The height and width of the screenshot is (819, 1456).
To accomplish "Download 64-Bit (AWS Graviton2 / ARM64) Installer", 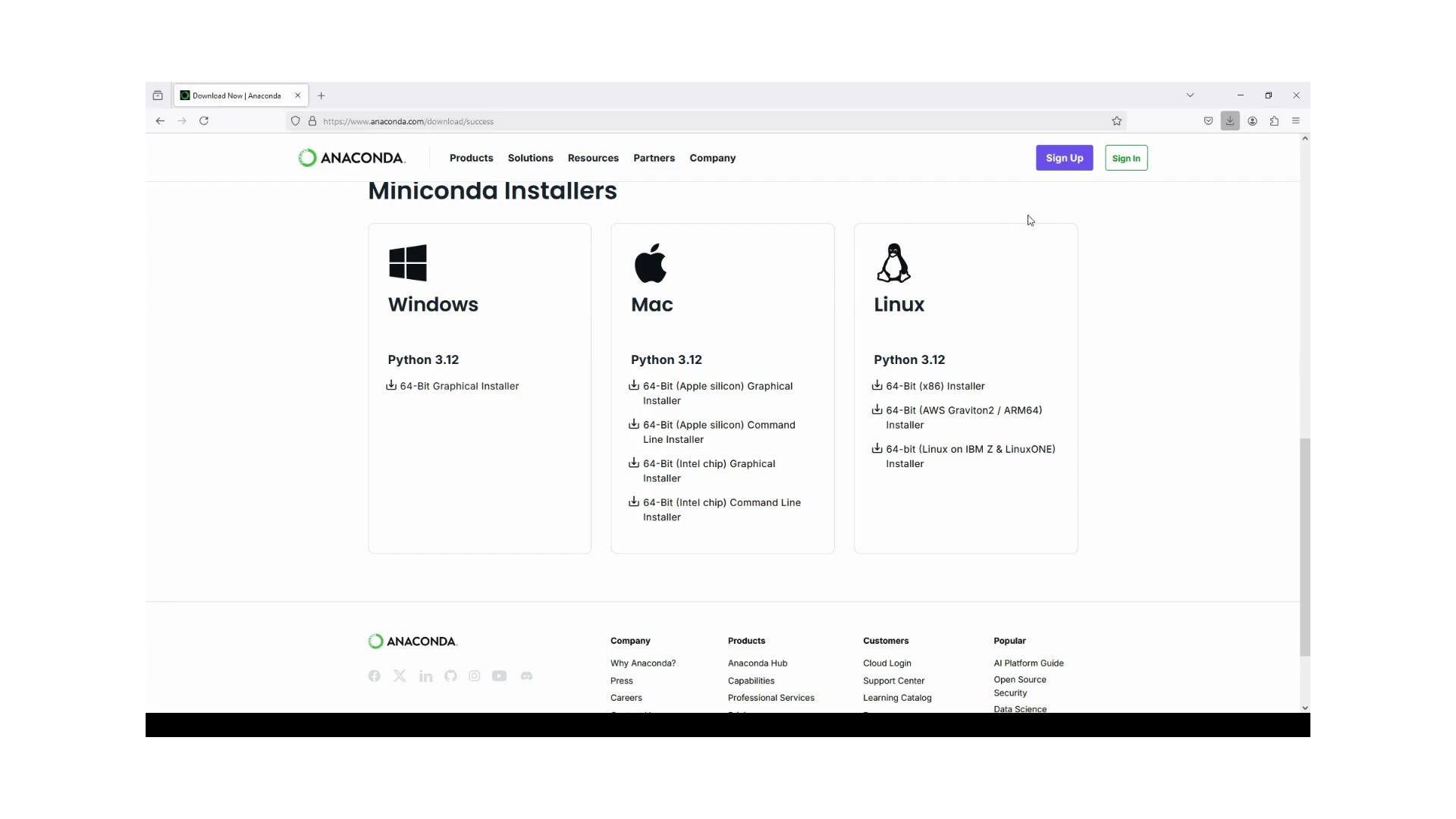I will coord(964,417).
